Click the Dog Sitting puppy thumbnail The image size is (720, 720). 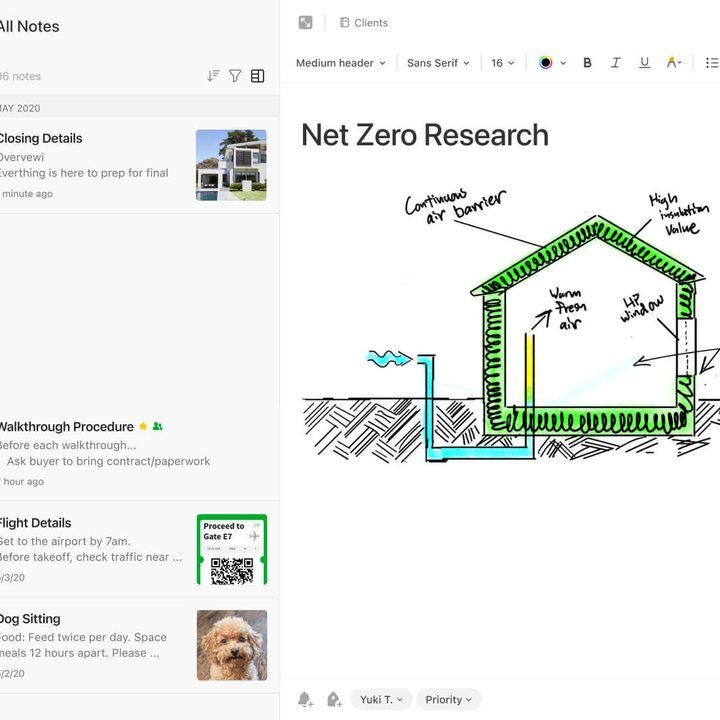tap(232, 645)
